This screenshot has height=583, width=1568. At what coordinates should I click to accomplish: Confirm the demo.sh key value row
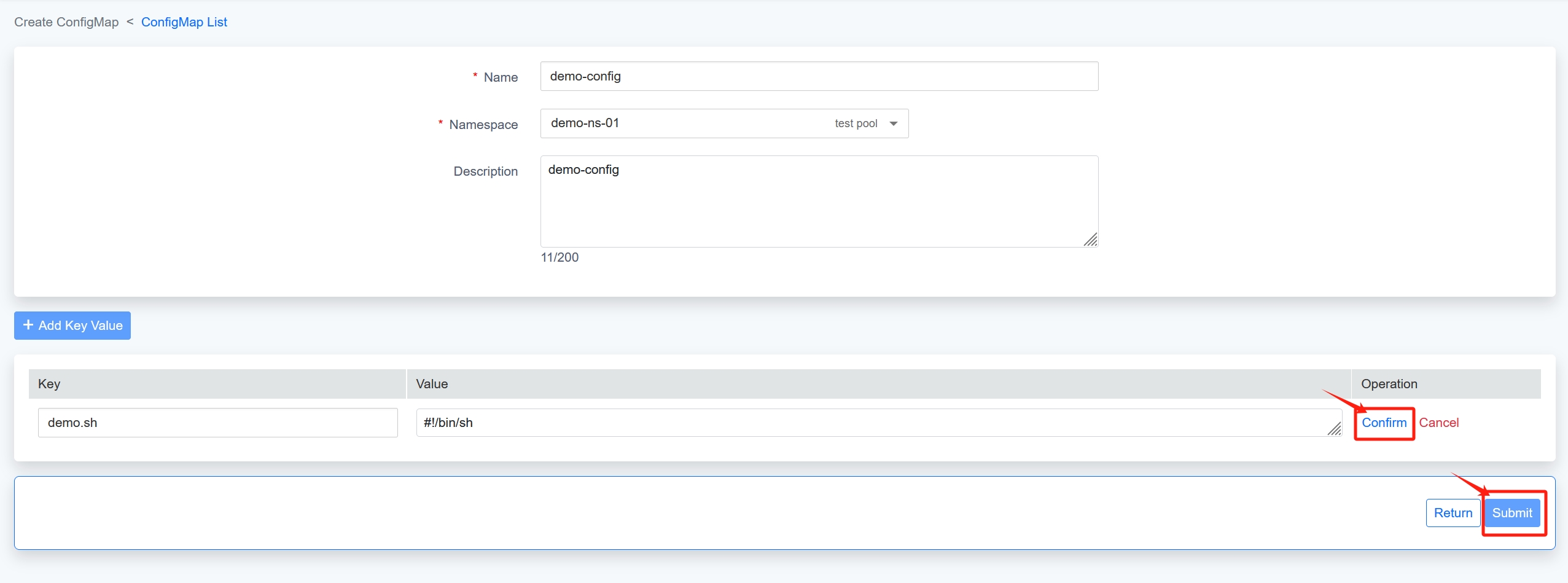1384,423
